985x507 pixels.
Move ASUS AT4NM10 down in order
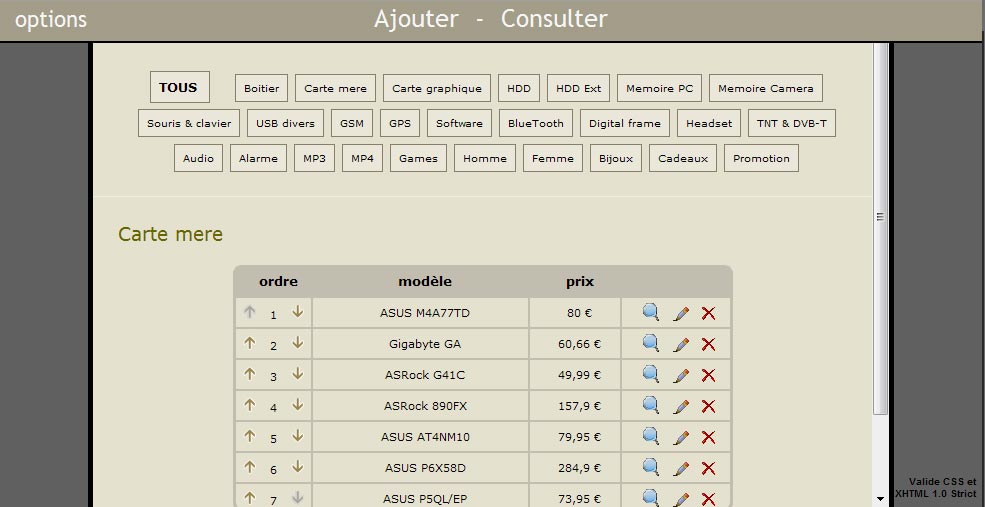(297, 436)
